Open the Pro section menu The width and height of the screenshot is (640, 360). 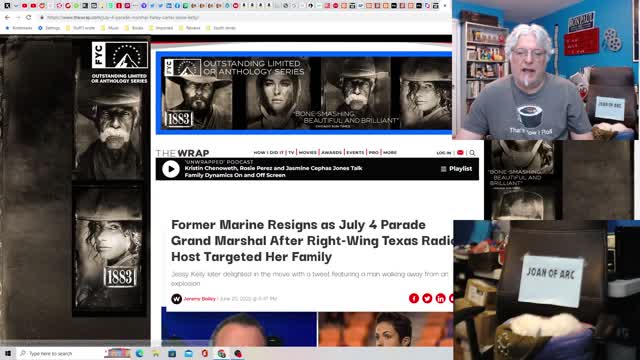tap(373, 153)
